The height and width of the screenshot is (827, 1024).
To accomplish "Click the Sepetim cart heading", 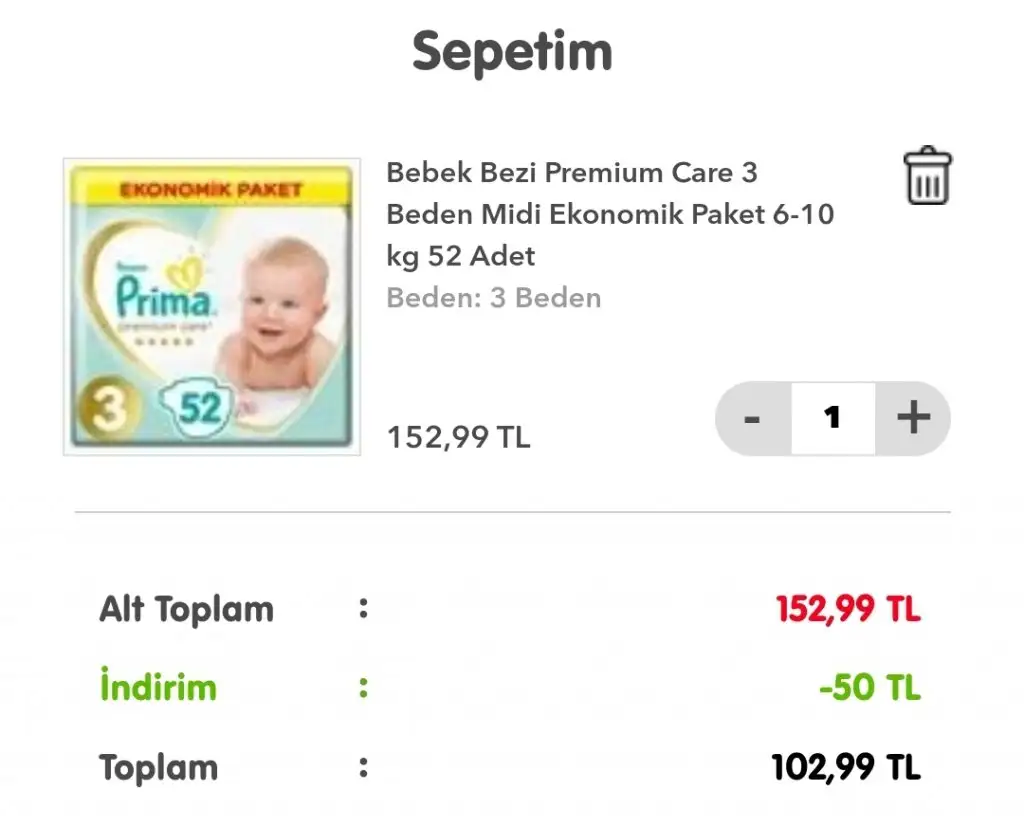I will pyautogui.click(x=512, y=50).
